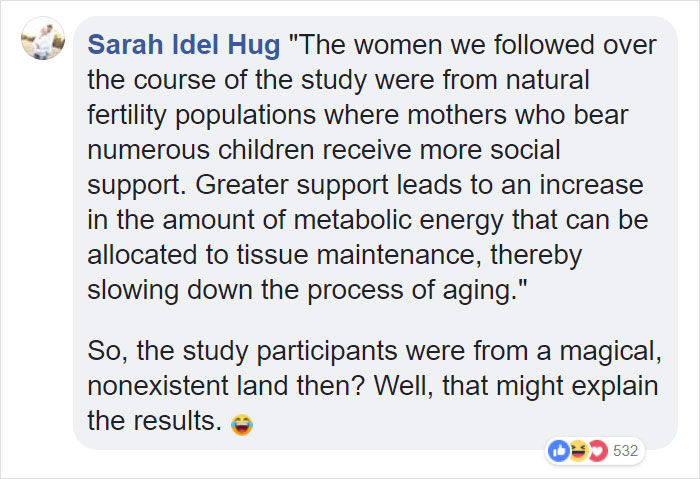This screenshot has width=700, height=479.
Task: Click the crying-laughing emoji after 'the results.'
Action: [240, 425]
